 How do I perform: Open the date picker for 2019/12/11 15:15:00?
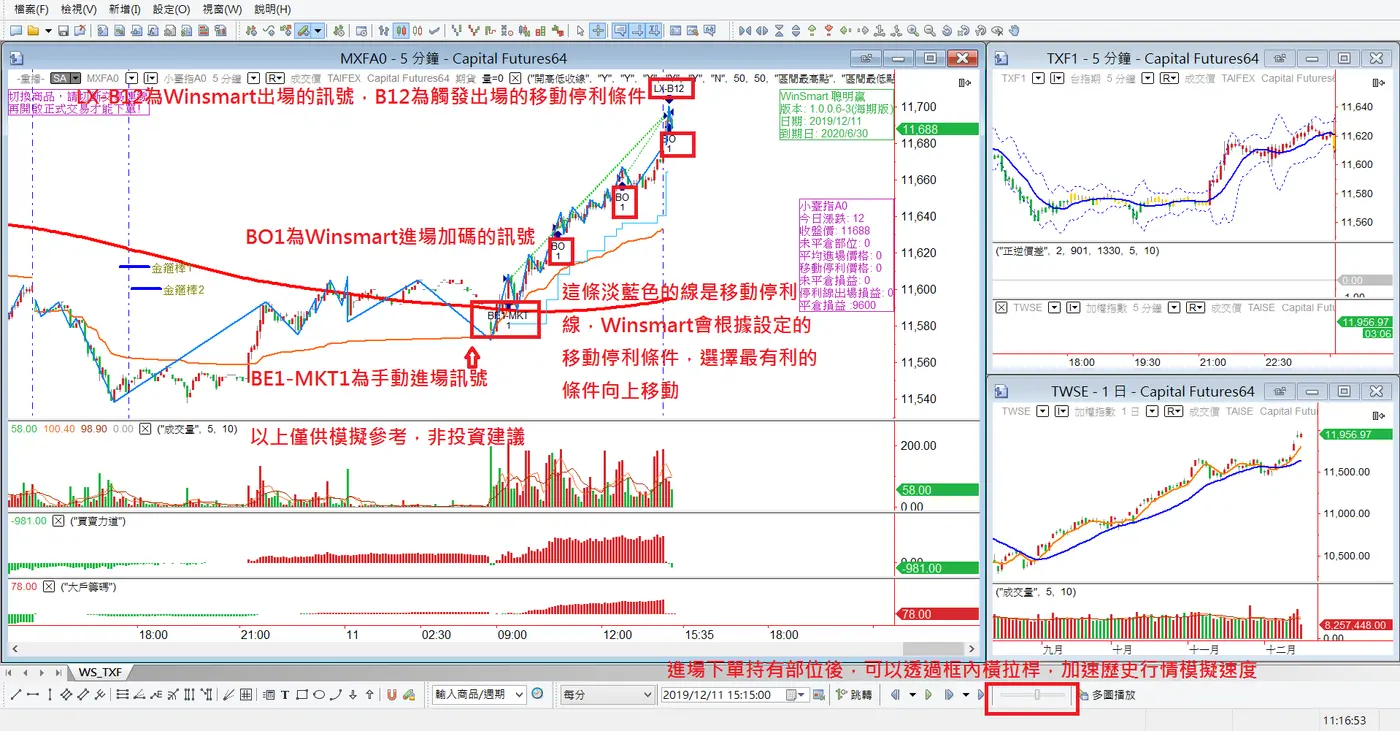coord(795,694)
